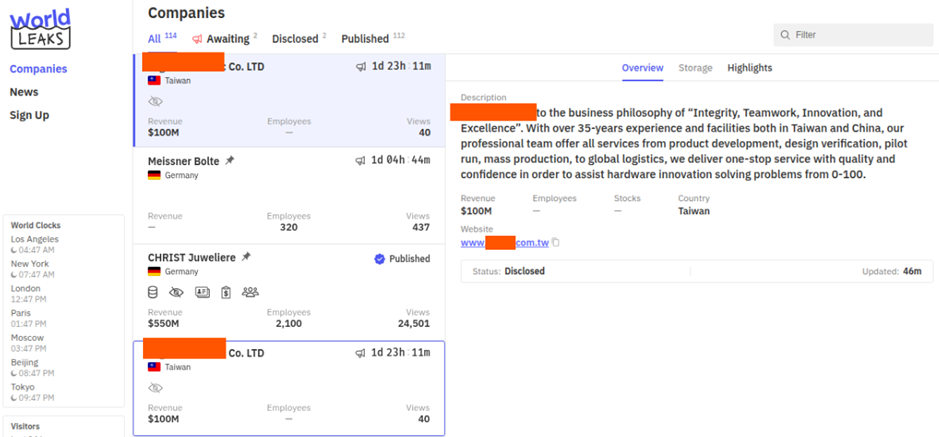This screenshot has width=939, height=437.
Task: Click the crossed eye icon in top Taiwan card
Action: [155, 102]
